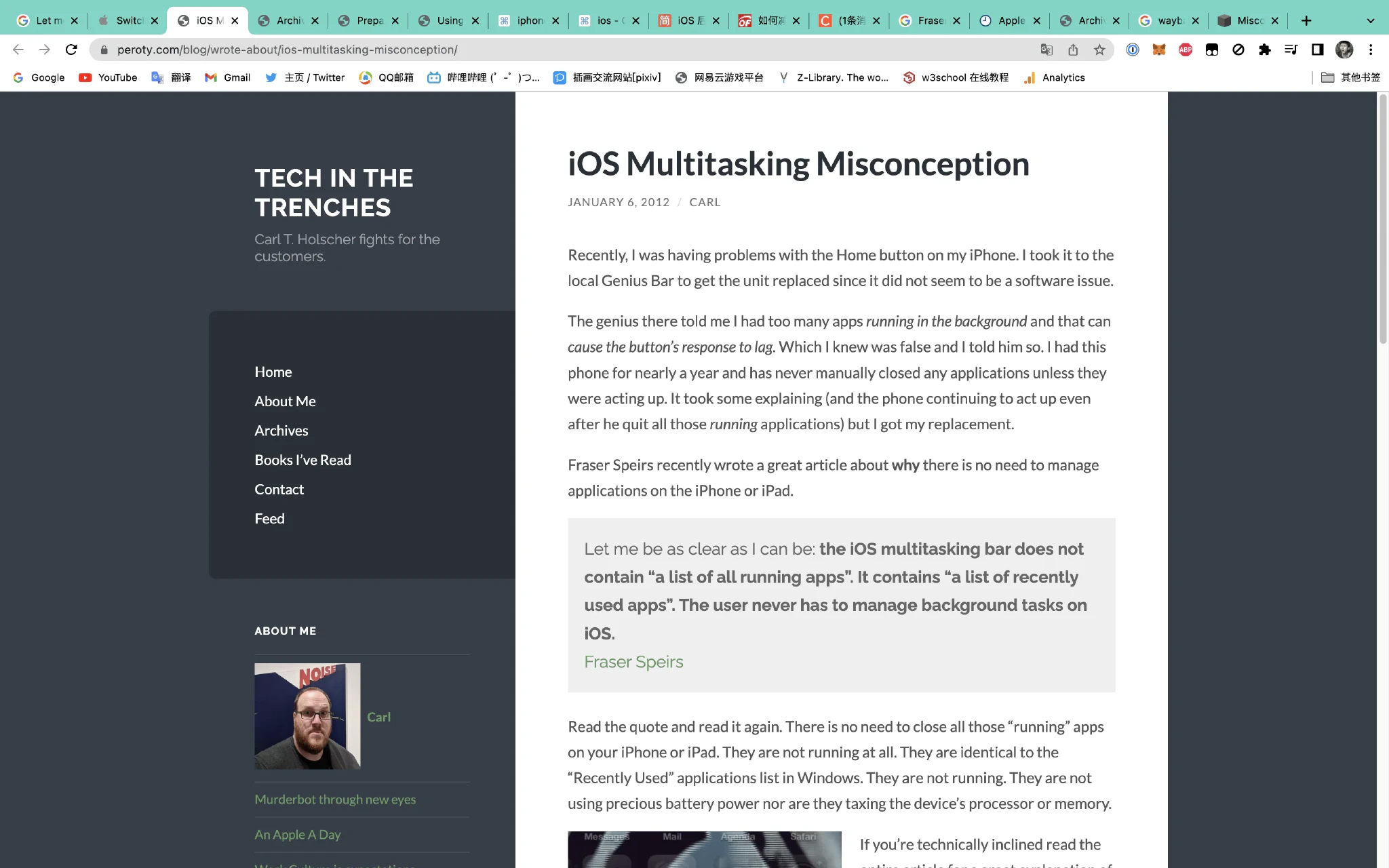Image resolution: width=1389 pixels, height=868 pixels.
Task: Select Archives in the sidebar menu
Action: pos(281,431)
